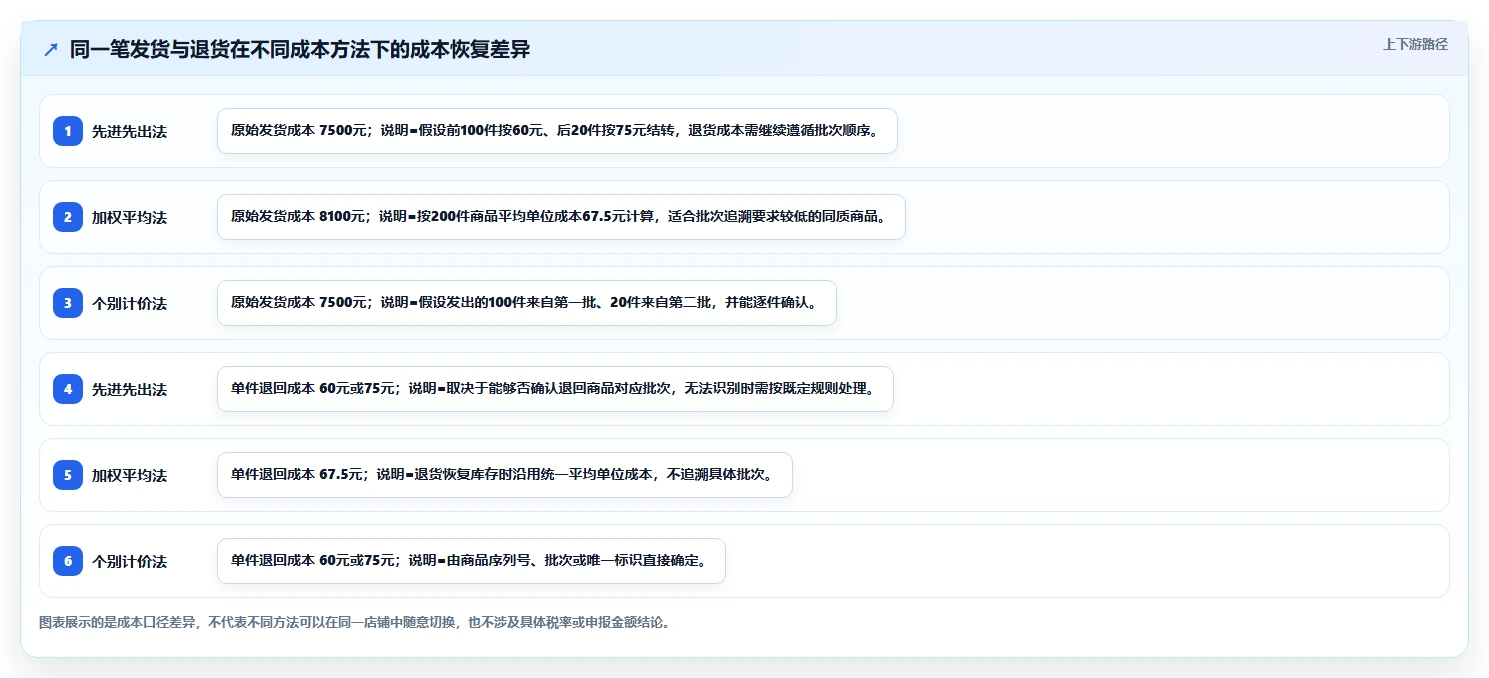Open the box mentioning 无法识别时需按既定规则处理

click(x=555, y=389)
